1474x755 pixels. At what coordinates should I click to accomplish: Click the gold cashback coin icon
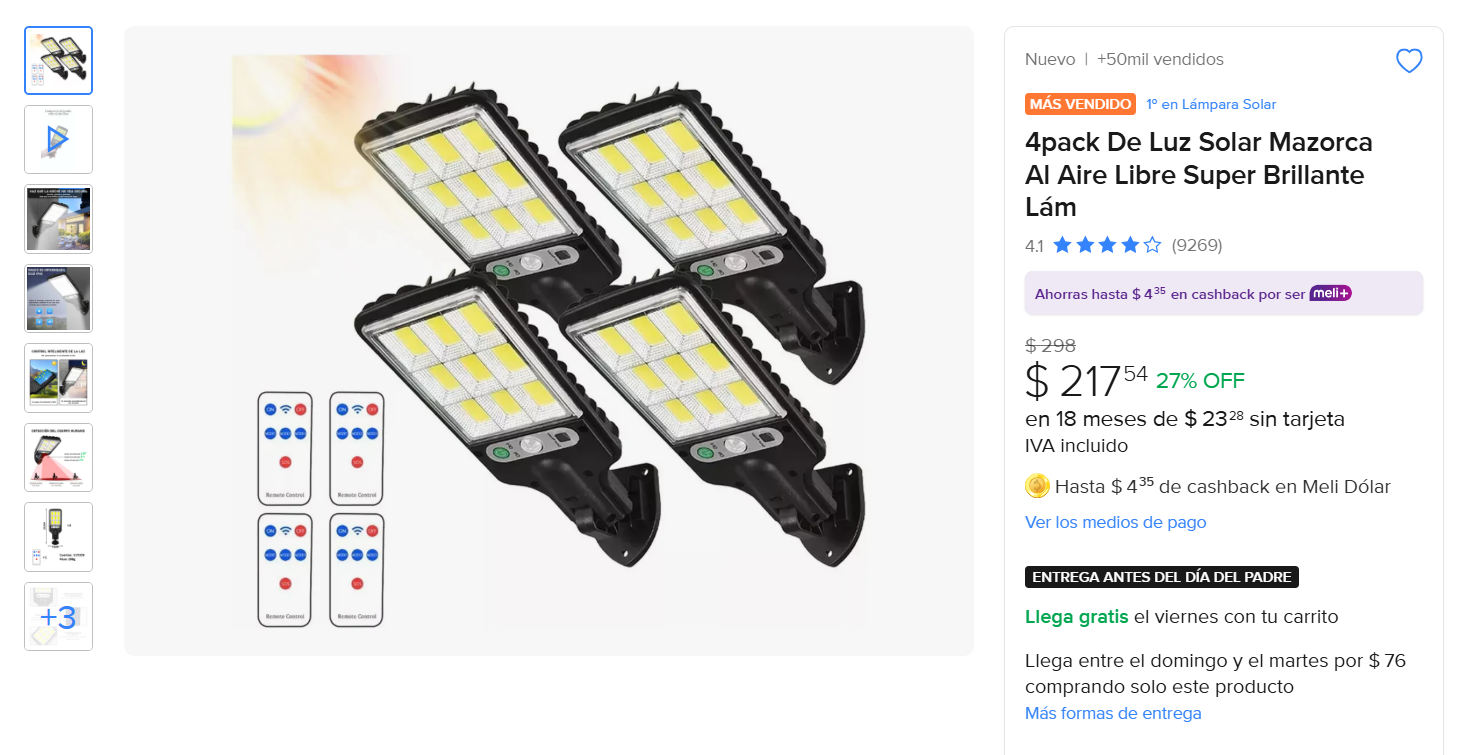tap(1037, 486)
